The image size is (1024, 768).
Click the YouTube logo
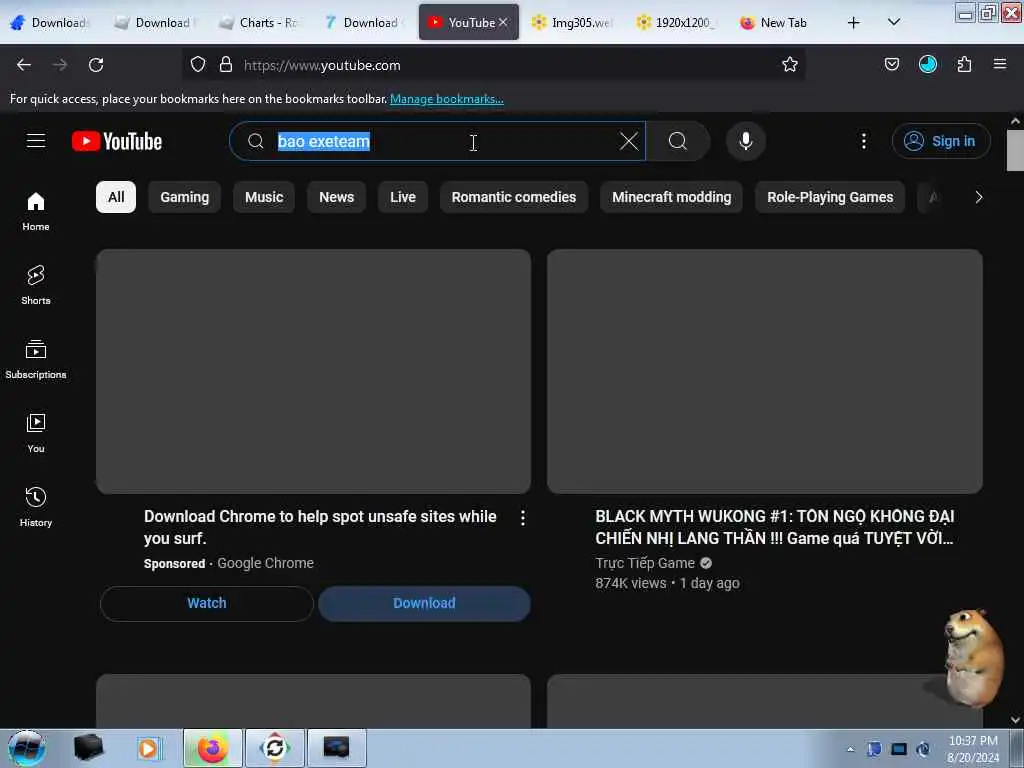(x=117, y=141)
